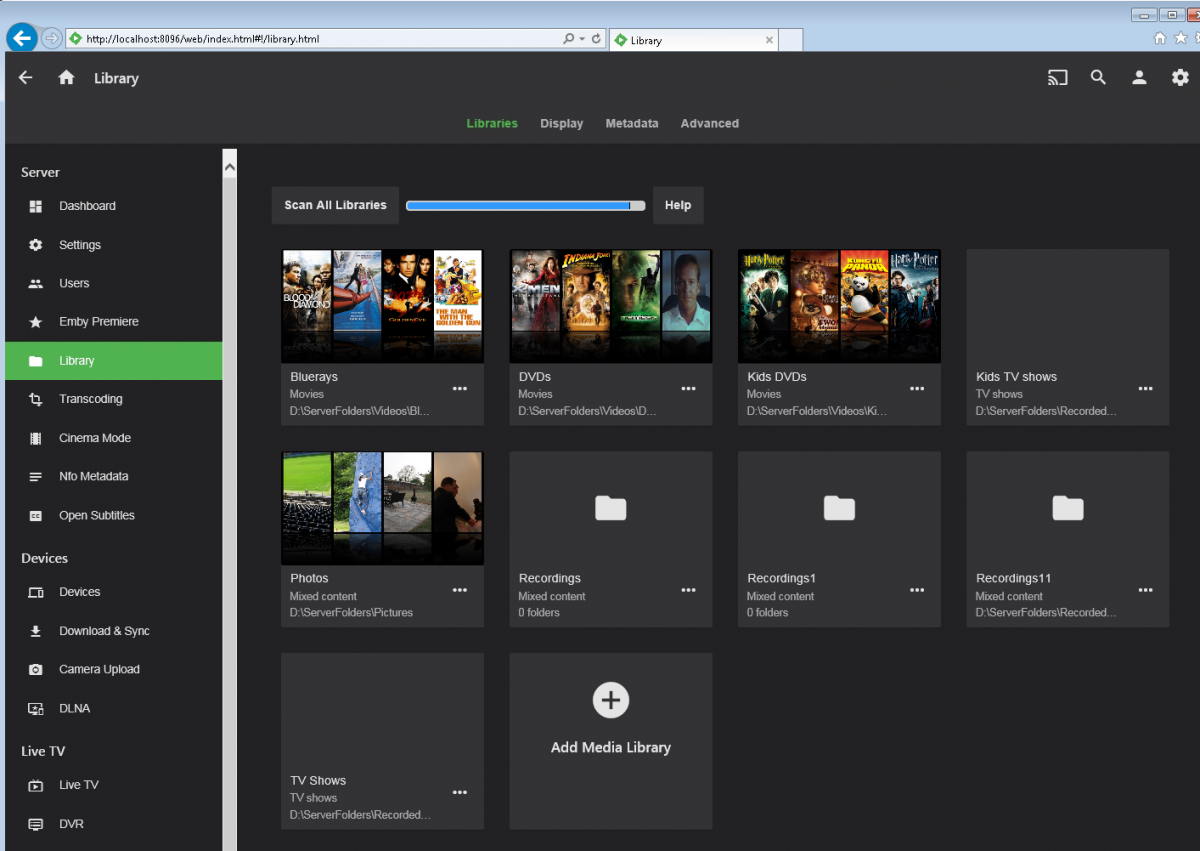
Task: Open the Recordings library folder icon
Action: [x=610, y=508]
